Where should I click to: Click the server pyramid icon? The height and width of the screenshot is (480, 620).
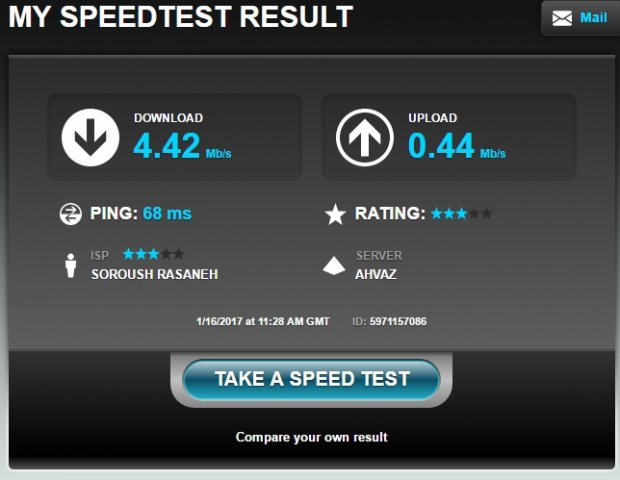[334, 265]
